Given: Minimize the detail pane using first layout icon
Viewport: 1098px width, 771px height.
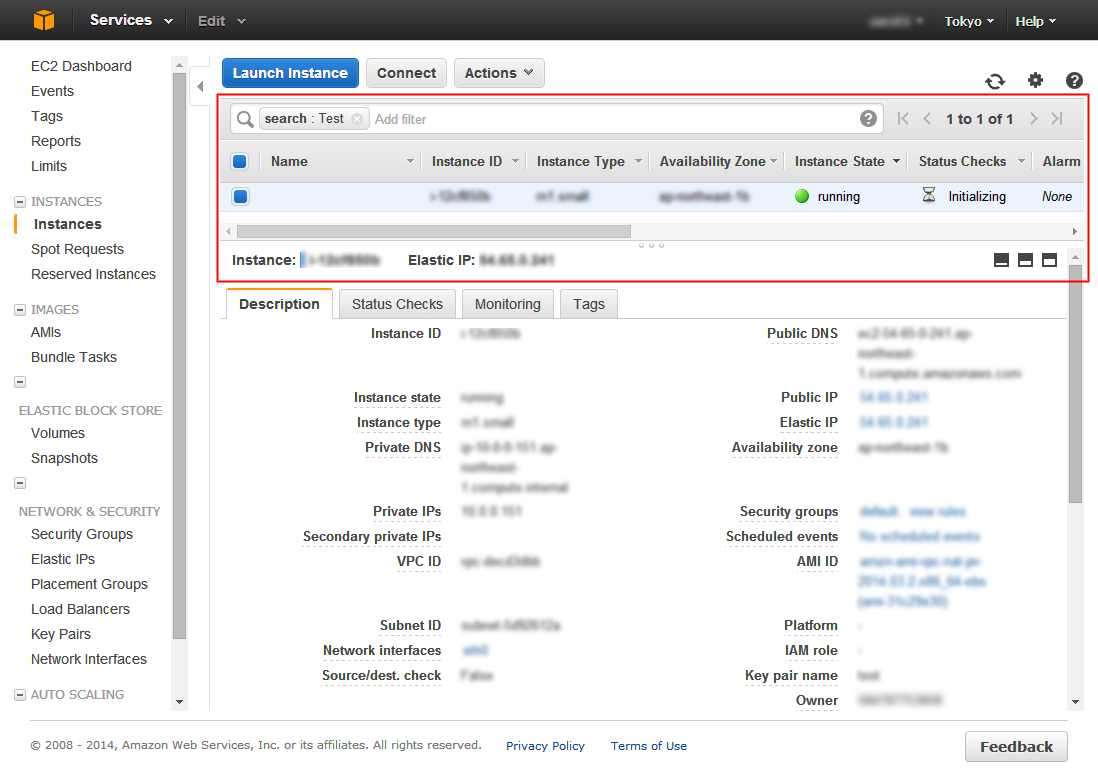Looking at the screenshot, I should 1001,260.
